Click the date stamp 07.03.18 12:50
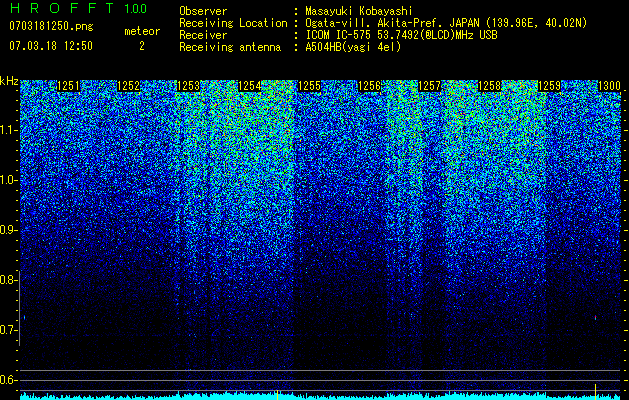 tap(51, 46)
